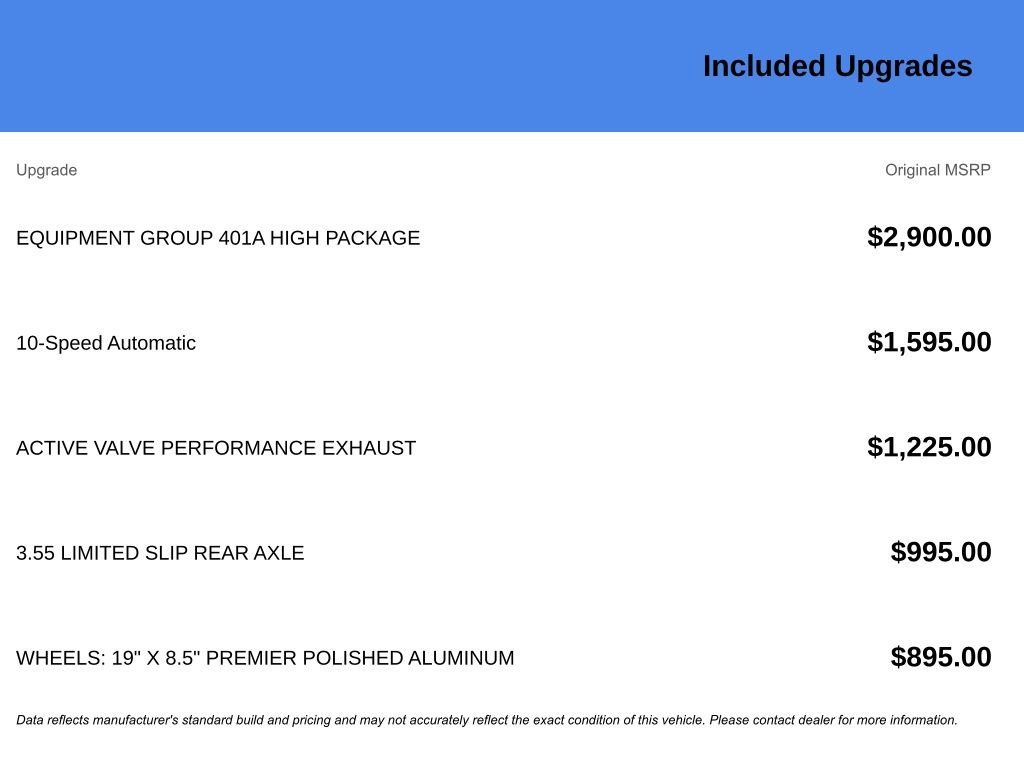The image size is (1024, 768).
Task: Click the $1,595.00 price
Action: pos(929,342)
